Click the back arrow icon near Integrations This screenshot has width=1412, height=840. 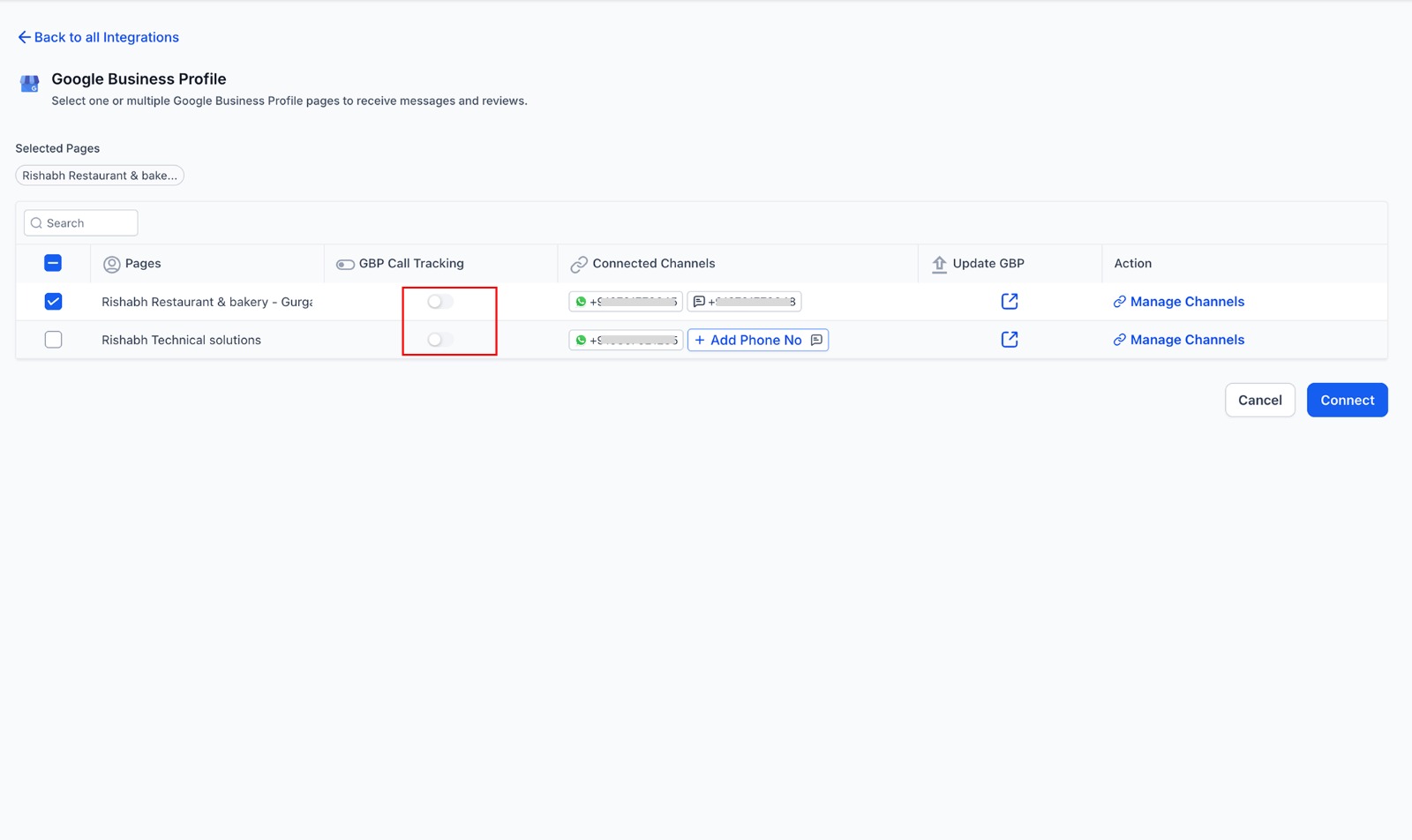coord(22,37)
